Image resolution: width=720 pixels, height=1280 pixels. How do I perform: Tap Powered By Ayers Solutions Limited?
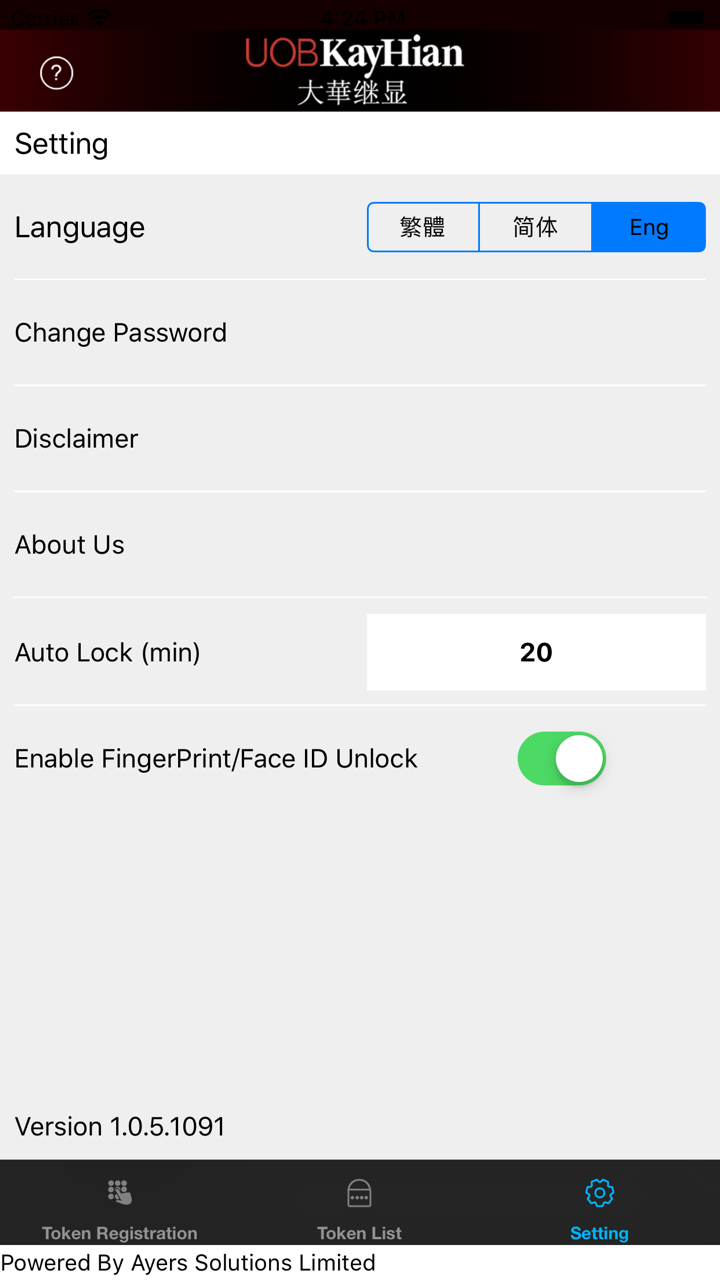tap(189, 1263)
